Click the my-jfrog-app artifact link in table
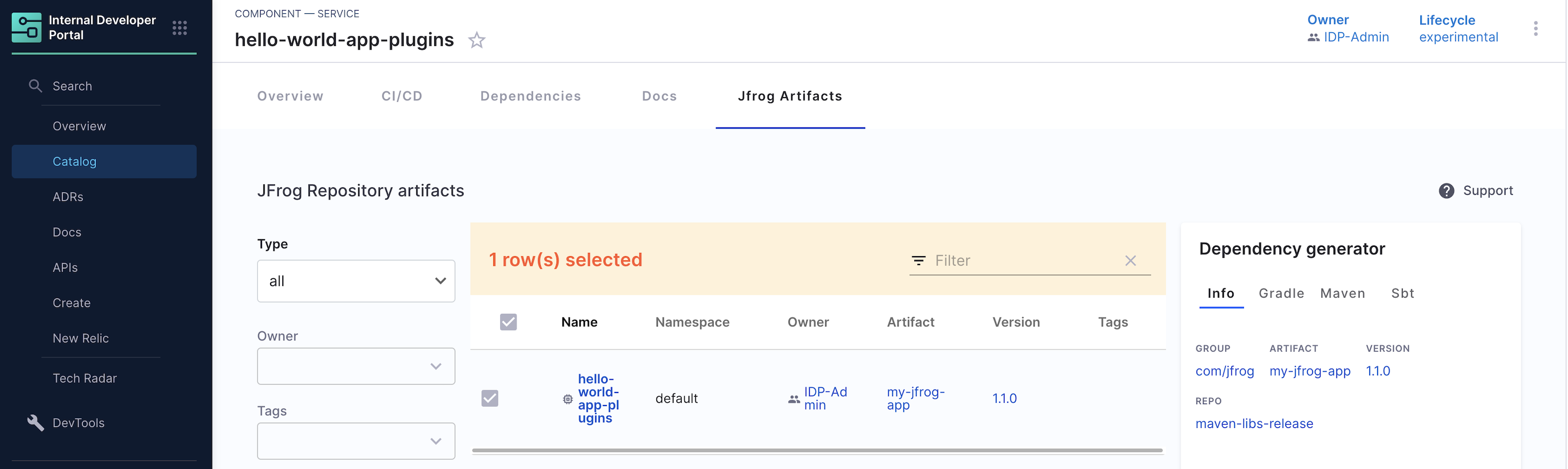Image resolution: width=1568 pixels, height=469 pixels. (915, 398)
